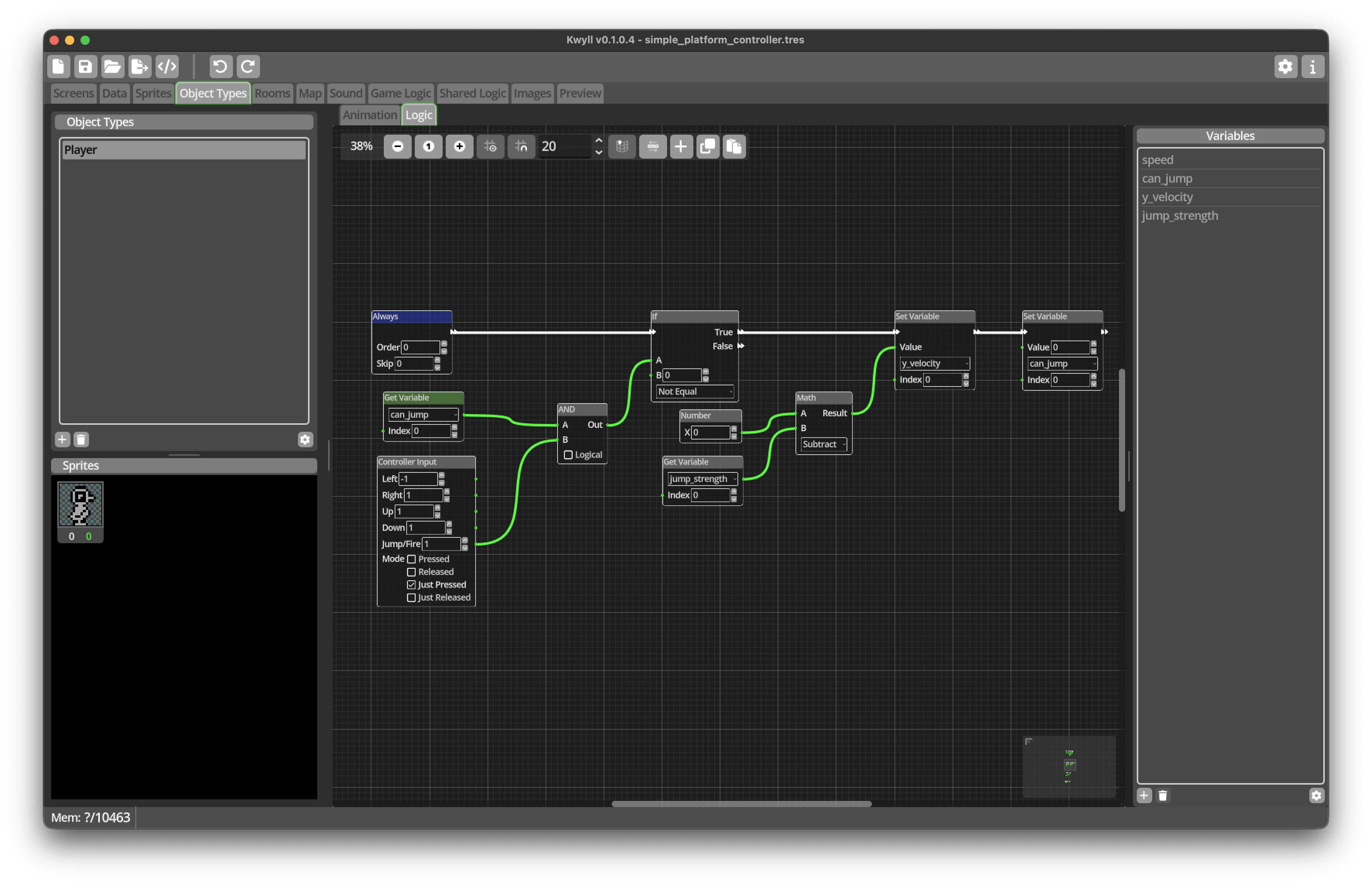Screen dimensions: 1372x886
Task: Click the save file icon
Action: 85,66
